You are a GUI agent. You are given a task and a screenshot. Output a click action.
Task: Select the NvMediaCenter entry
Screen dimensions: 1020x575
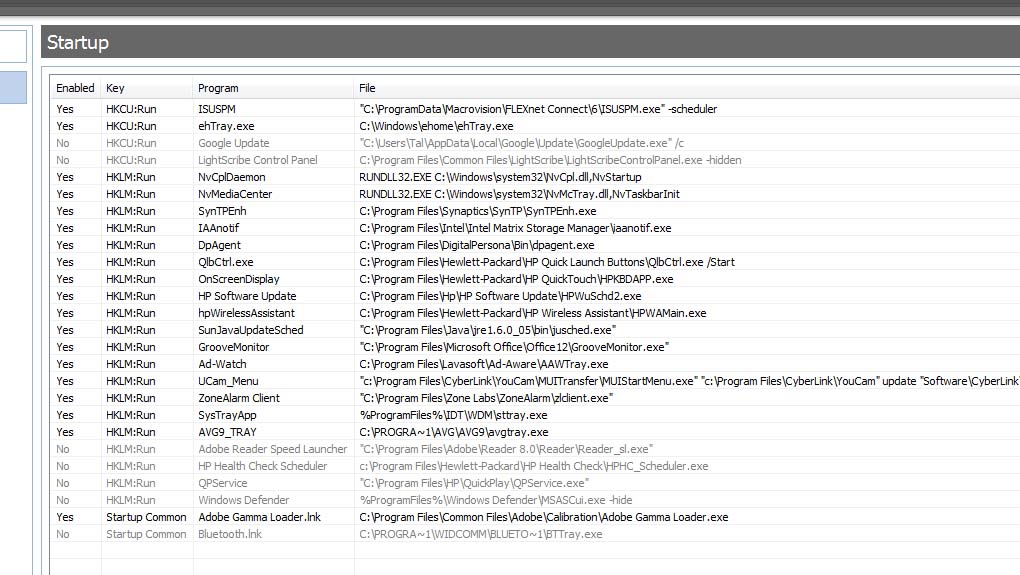pos(235,194)
